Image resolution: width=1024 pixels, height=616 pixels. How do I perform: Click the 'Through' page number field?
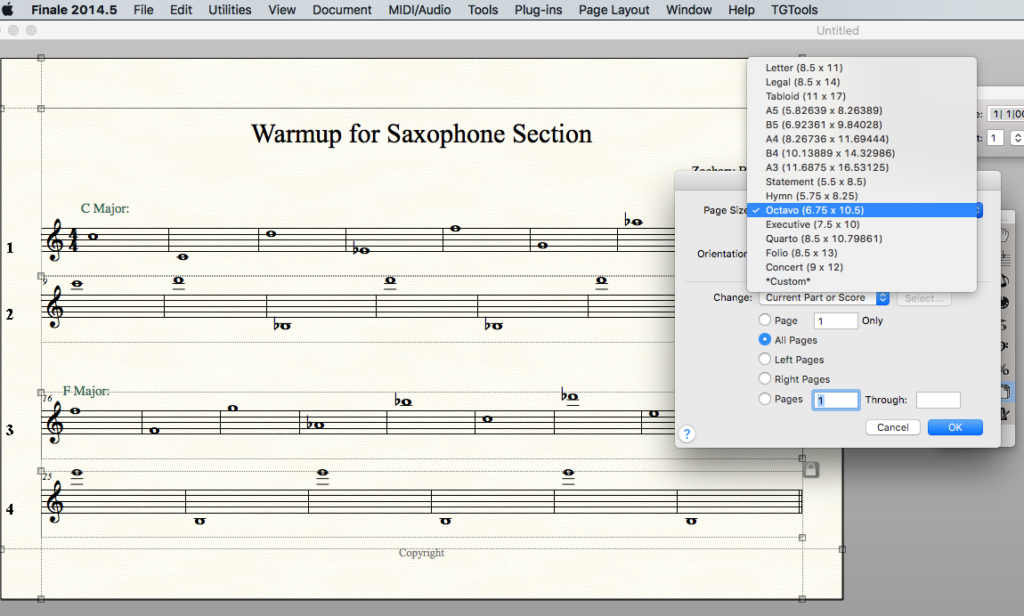coord(938,400)
